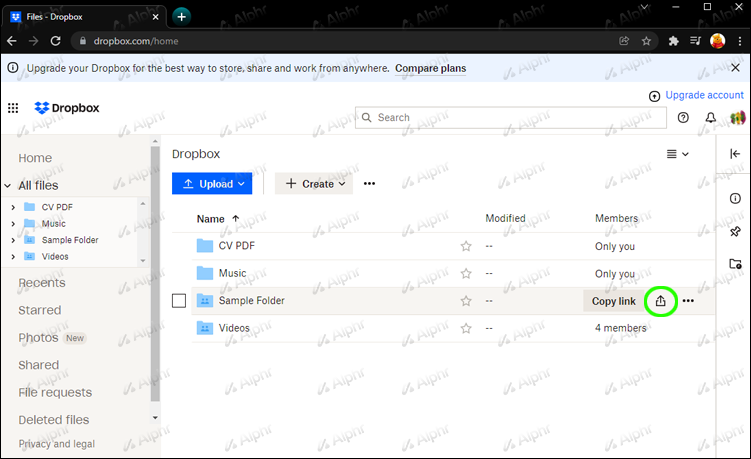Click the folder tree scrollbar down arrow
This screenshot has width=751, height=459.
coord(143,261)
